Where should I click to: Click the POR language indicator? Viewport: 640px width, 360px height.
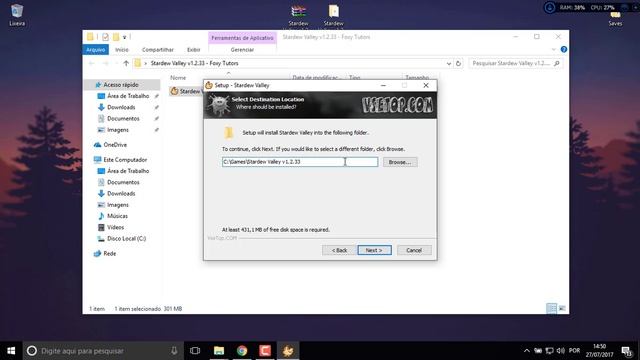pyautogui.click(x=574, y=351)
